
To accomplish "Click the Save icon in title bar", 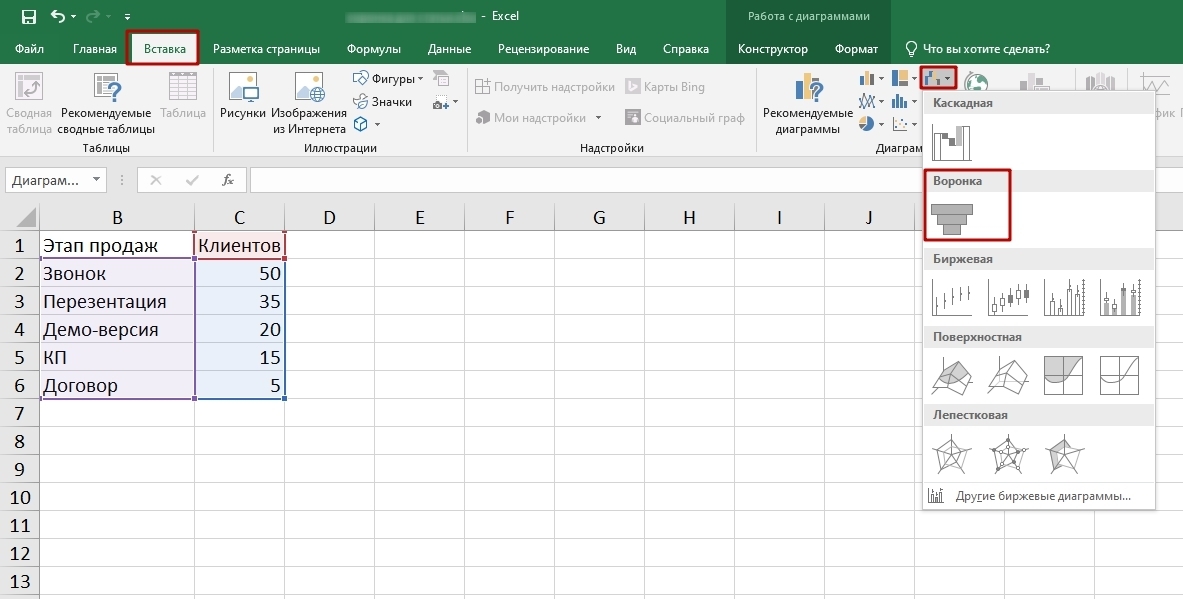I will (x=29, y=16).
